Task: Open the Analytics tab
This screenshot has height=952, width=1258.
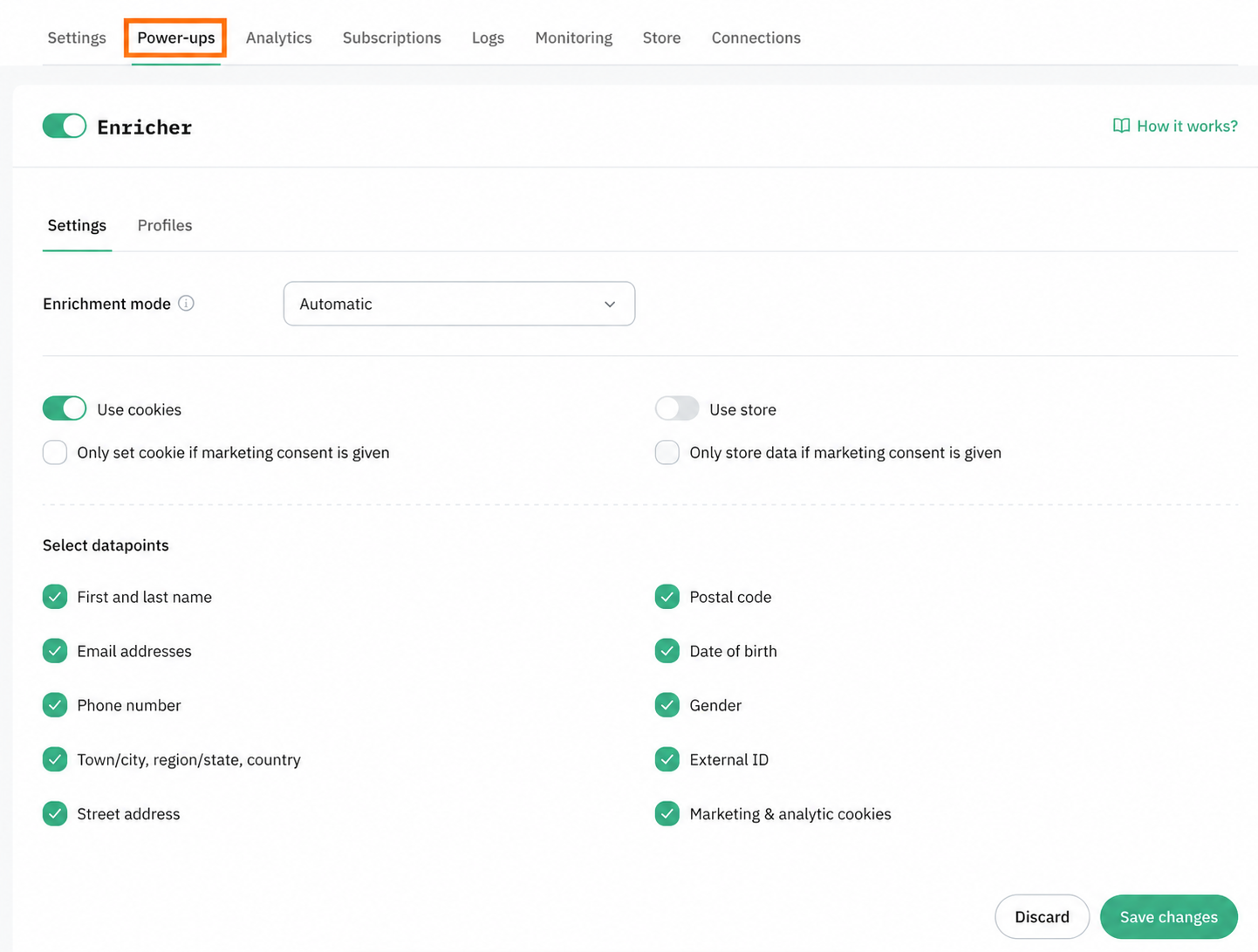Action: tap(278, 38)
